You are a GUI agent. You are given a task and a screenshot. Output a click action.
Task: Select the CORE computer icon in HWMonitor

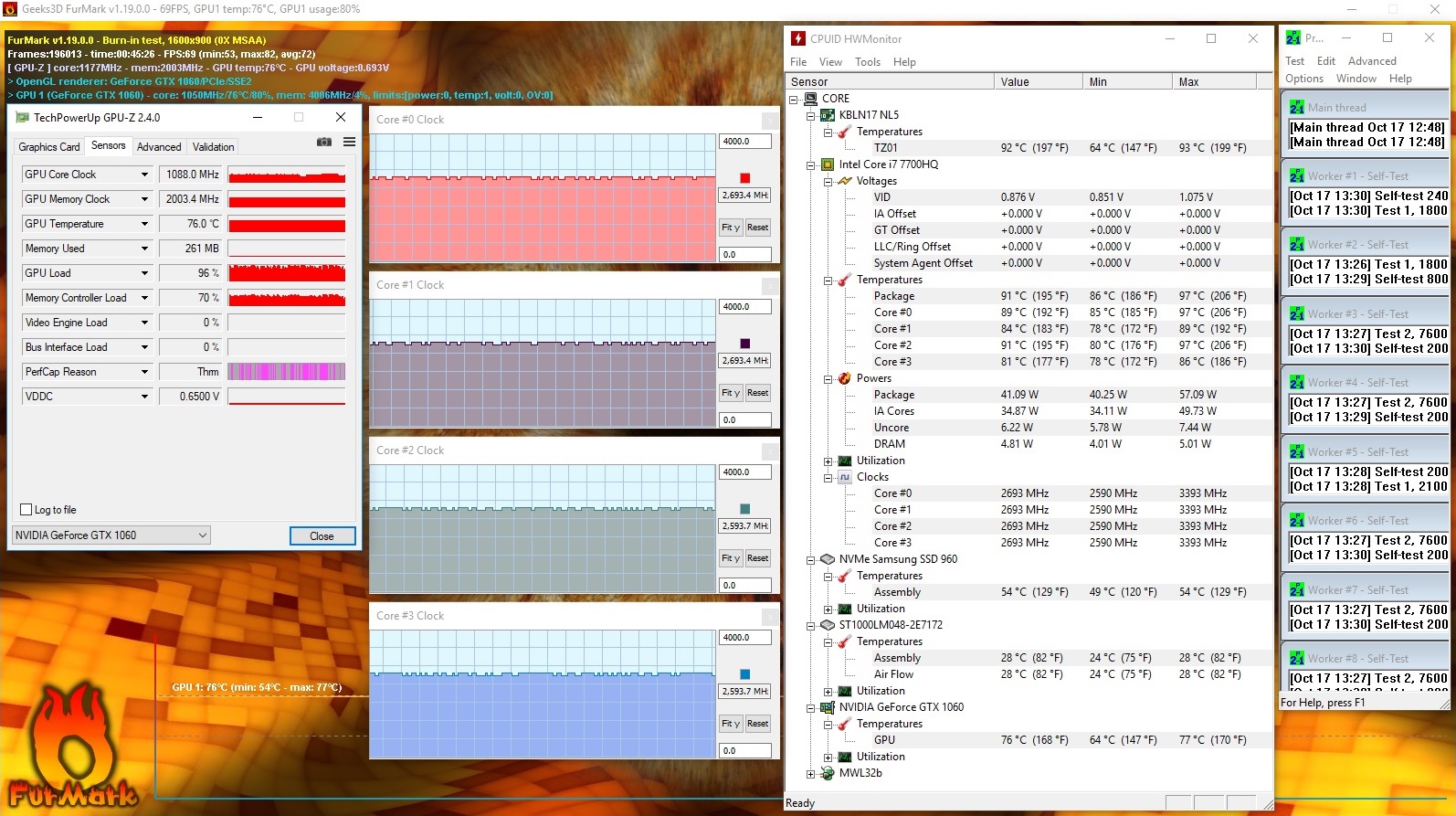pos(810,99)
